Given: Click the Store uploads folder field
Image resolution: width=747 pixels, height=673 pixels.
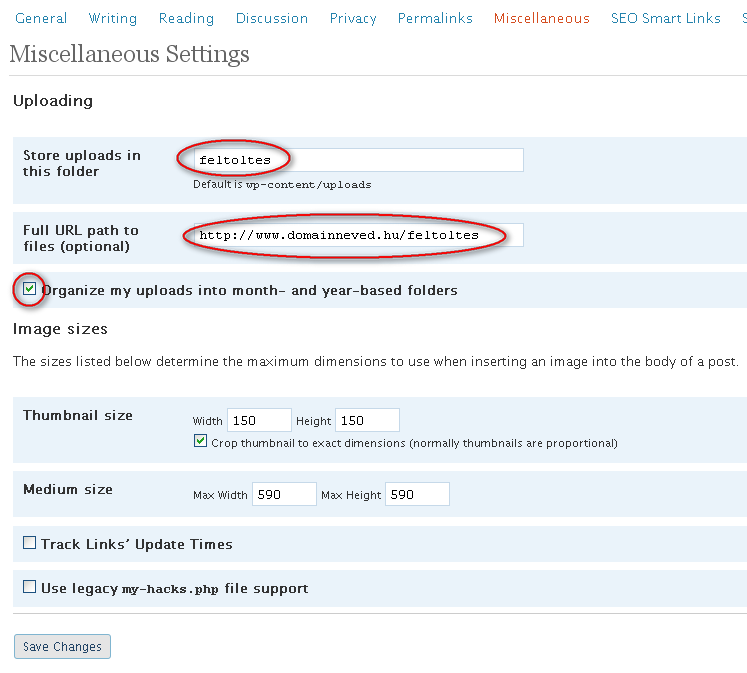Looking at the screenshot, I should (357, 160).
